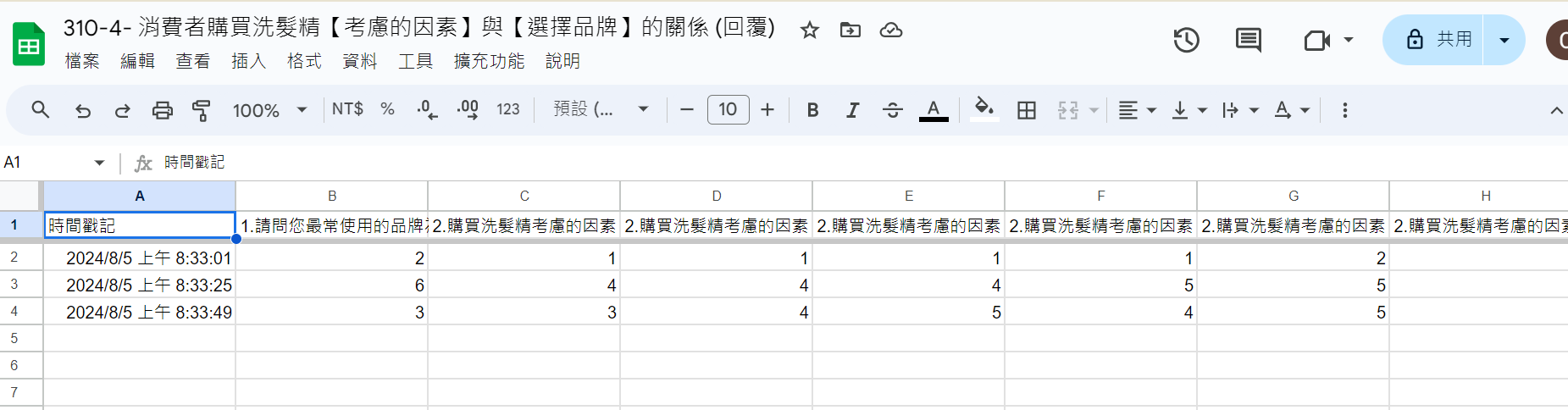Open the zoom 100% dropdown

(x=269, y=110)
